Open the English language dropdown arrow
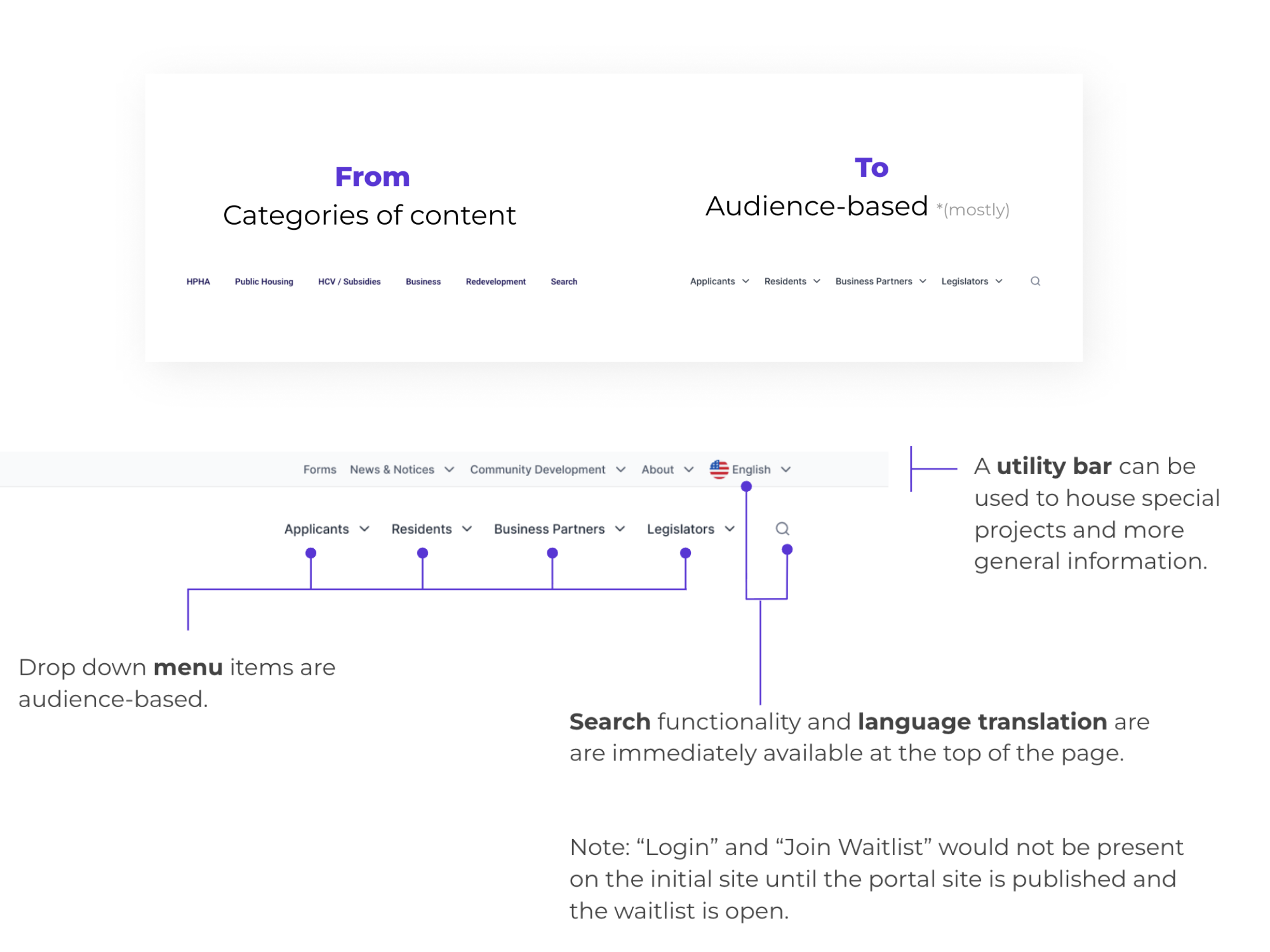 pos(786,470)
